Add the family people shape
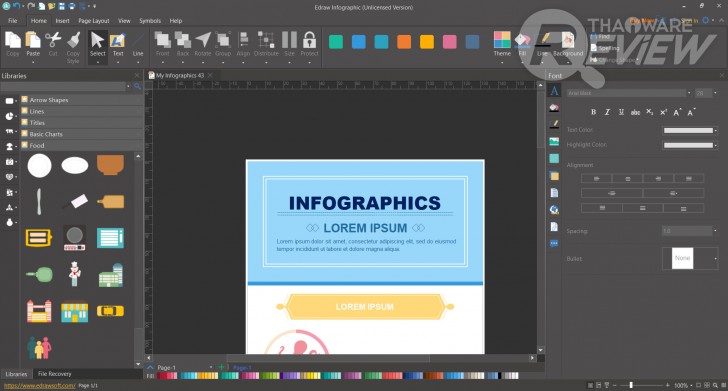 (x=39, y=348)
